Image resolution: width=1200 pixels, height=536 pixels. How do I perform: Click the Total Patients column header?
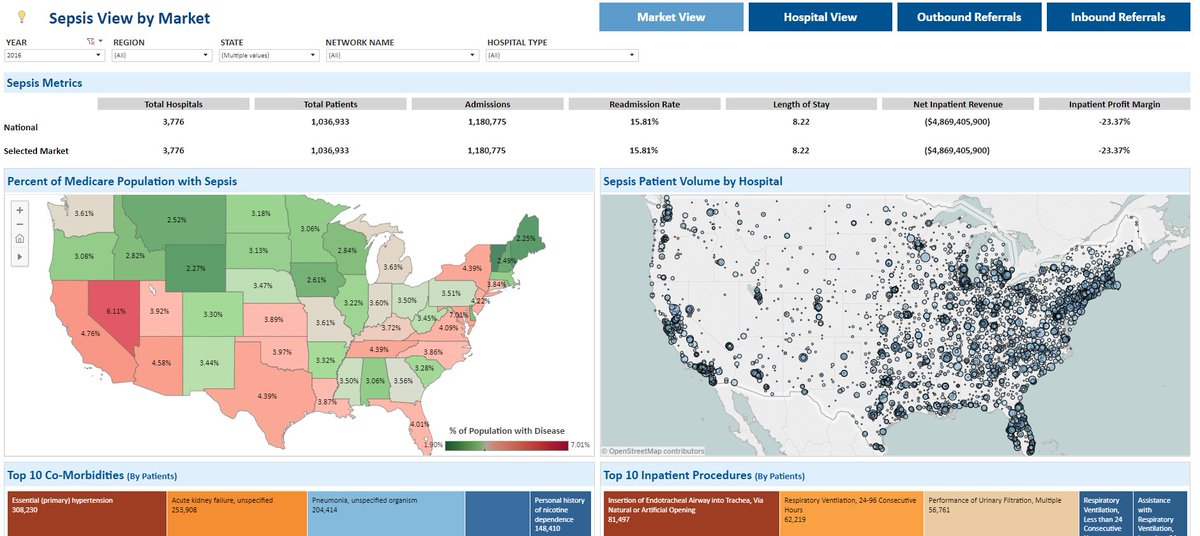pos(329,104)
